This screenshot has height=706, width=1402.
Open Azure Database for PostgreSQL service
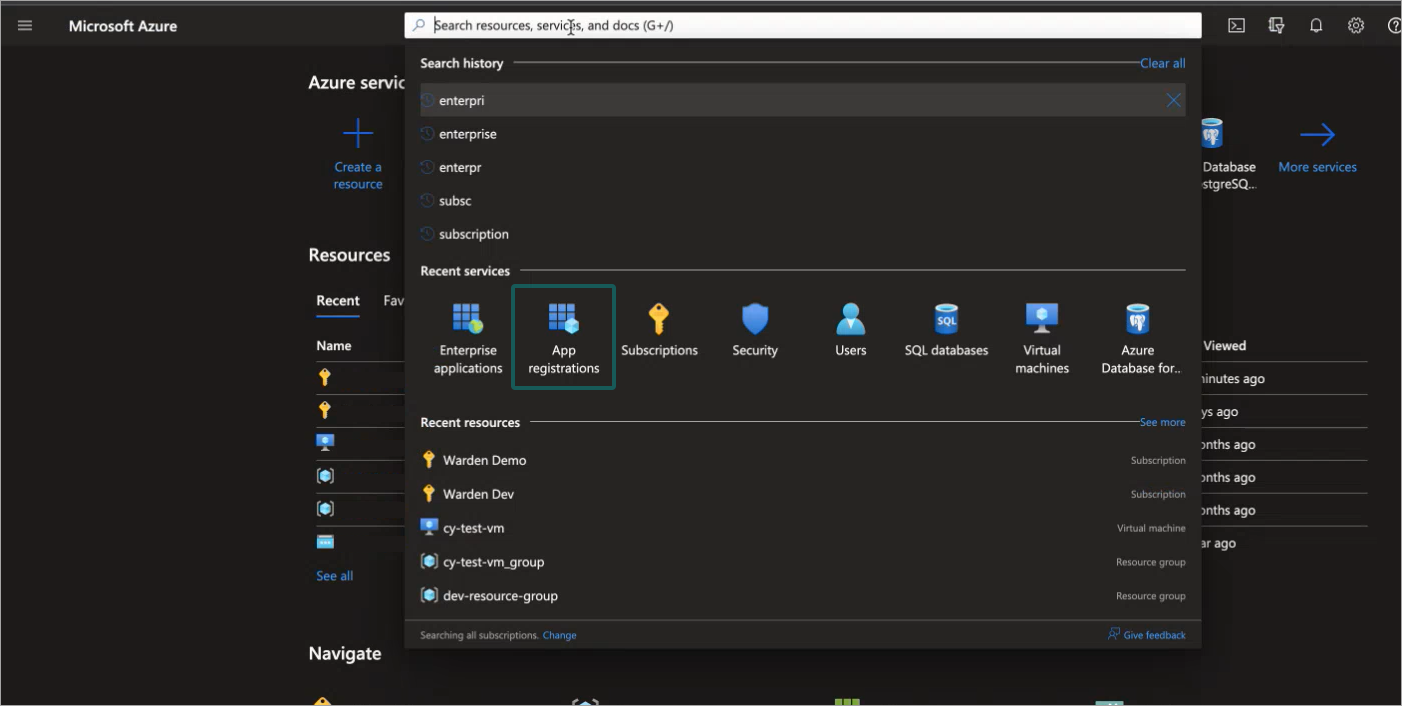pos(1137,330)
